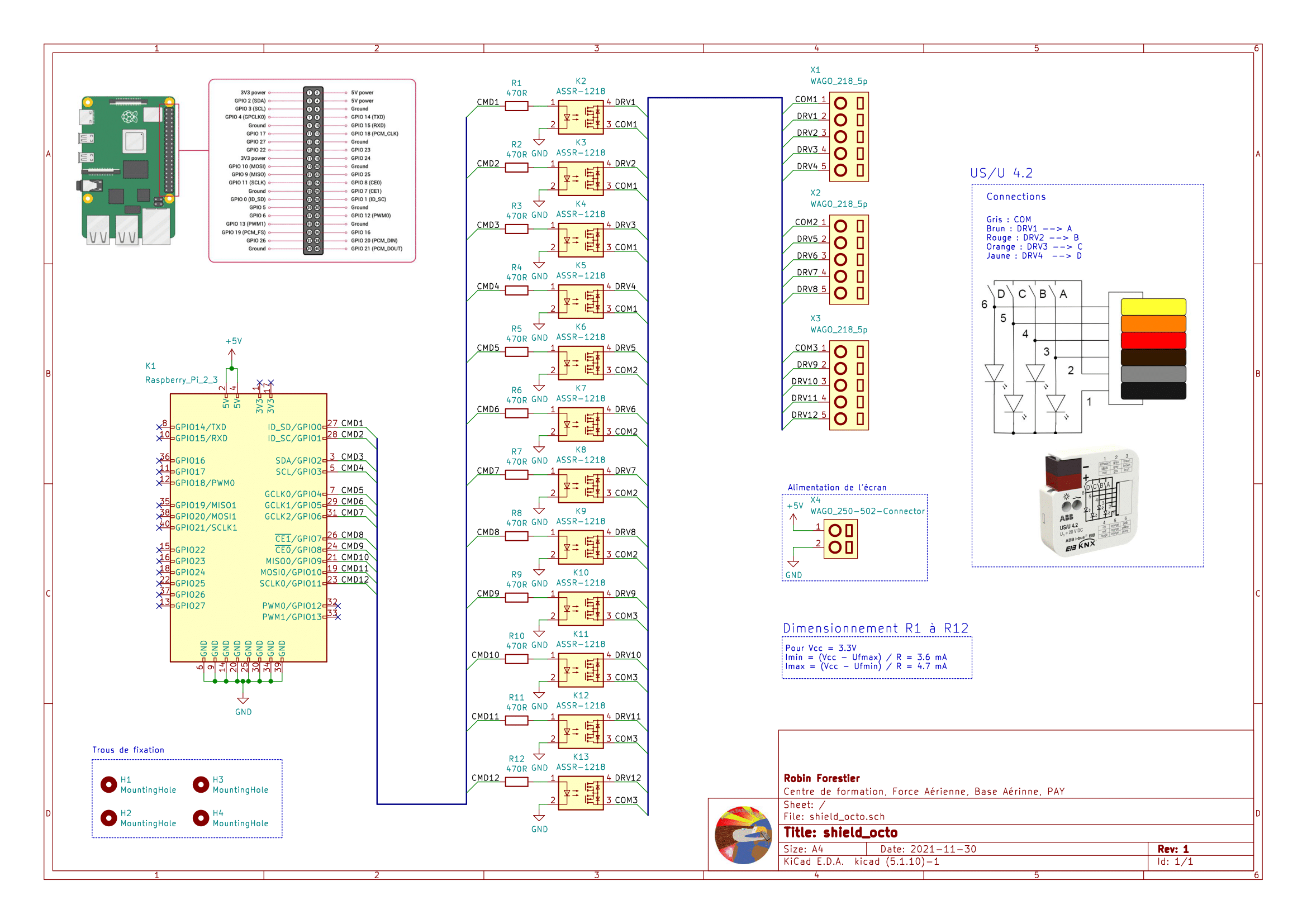Click the red wire color bar

pos(1153,340)
